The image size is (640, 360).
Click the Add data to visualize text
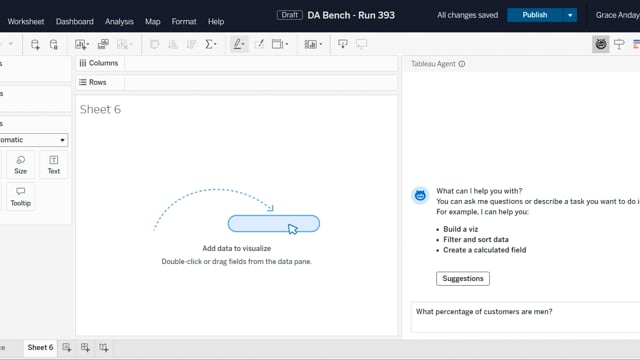[237, 248]
